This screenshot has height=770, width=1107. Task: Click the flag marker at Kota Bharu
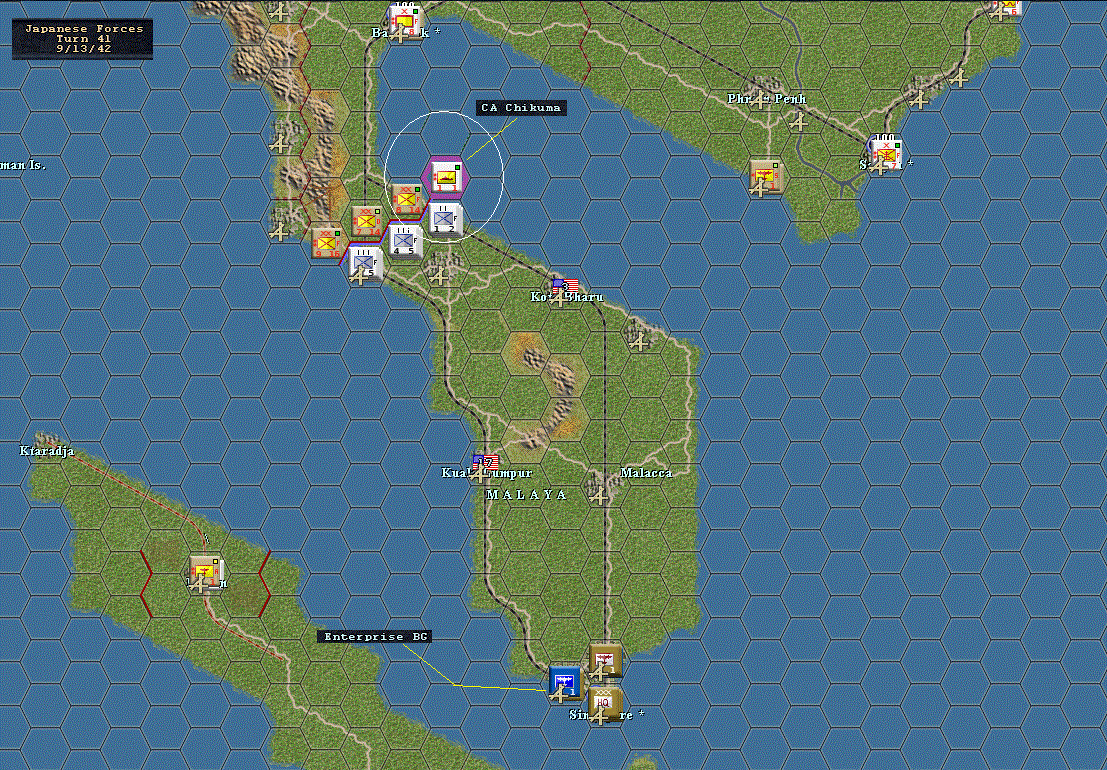coord(565,286)
